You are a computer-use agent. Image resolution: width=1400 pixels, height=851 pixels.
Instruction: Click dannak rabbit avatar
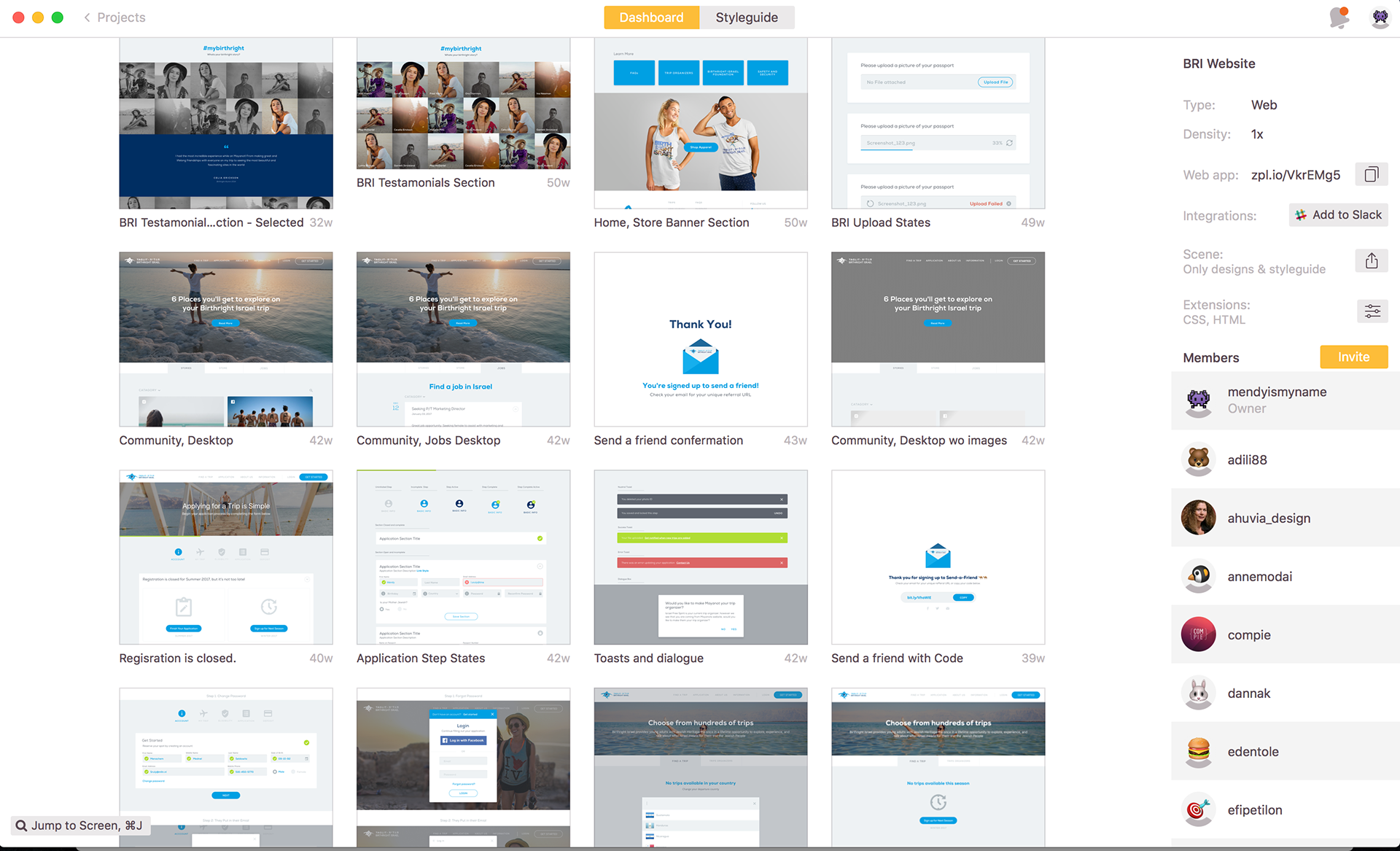(x=1198, y=693)
